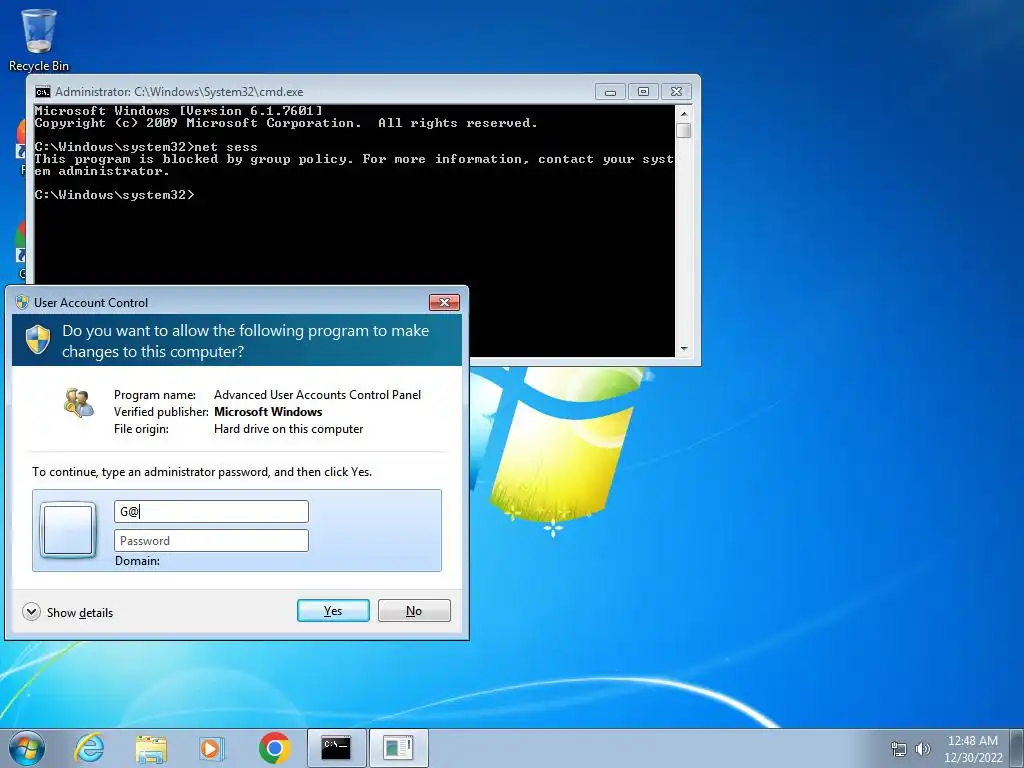Close the Administrator cmd.exe window
Screen dimensions: 1024x768
coord(676,92)
